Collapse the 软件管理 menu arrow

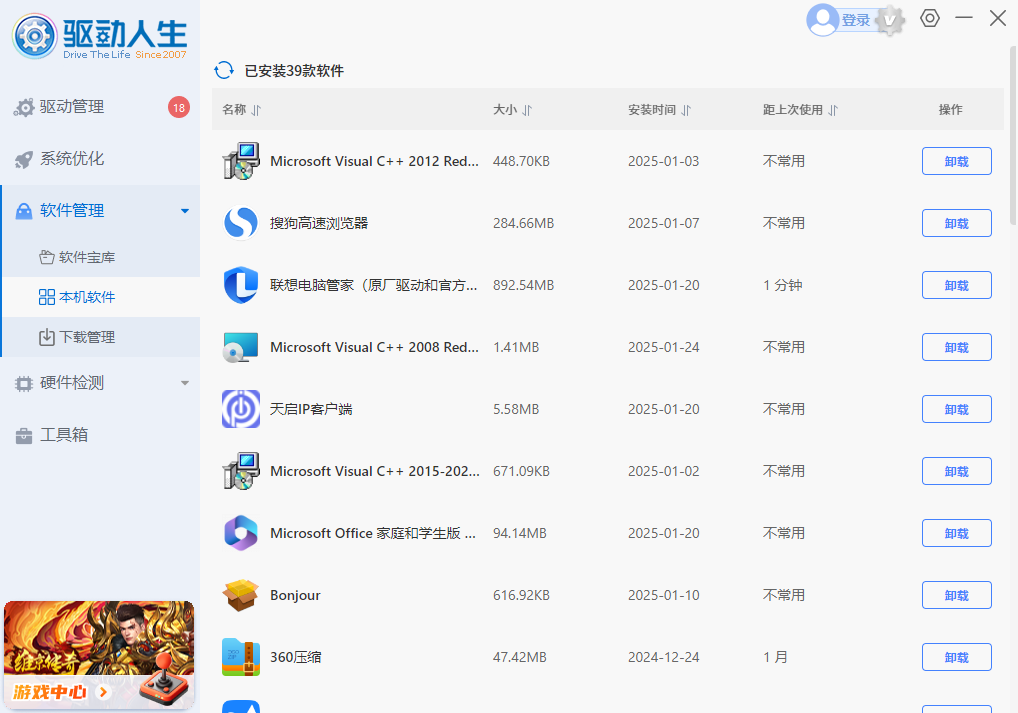(184, 211)
